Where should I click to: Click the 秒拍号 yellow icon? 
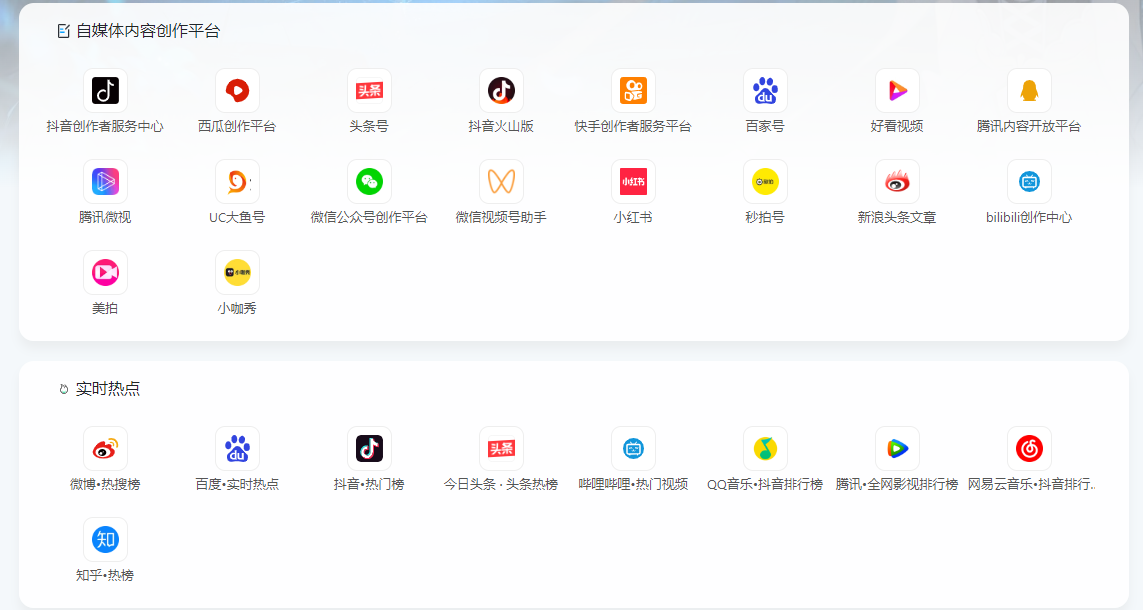(765, 181)
